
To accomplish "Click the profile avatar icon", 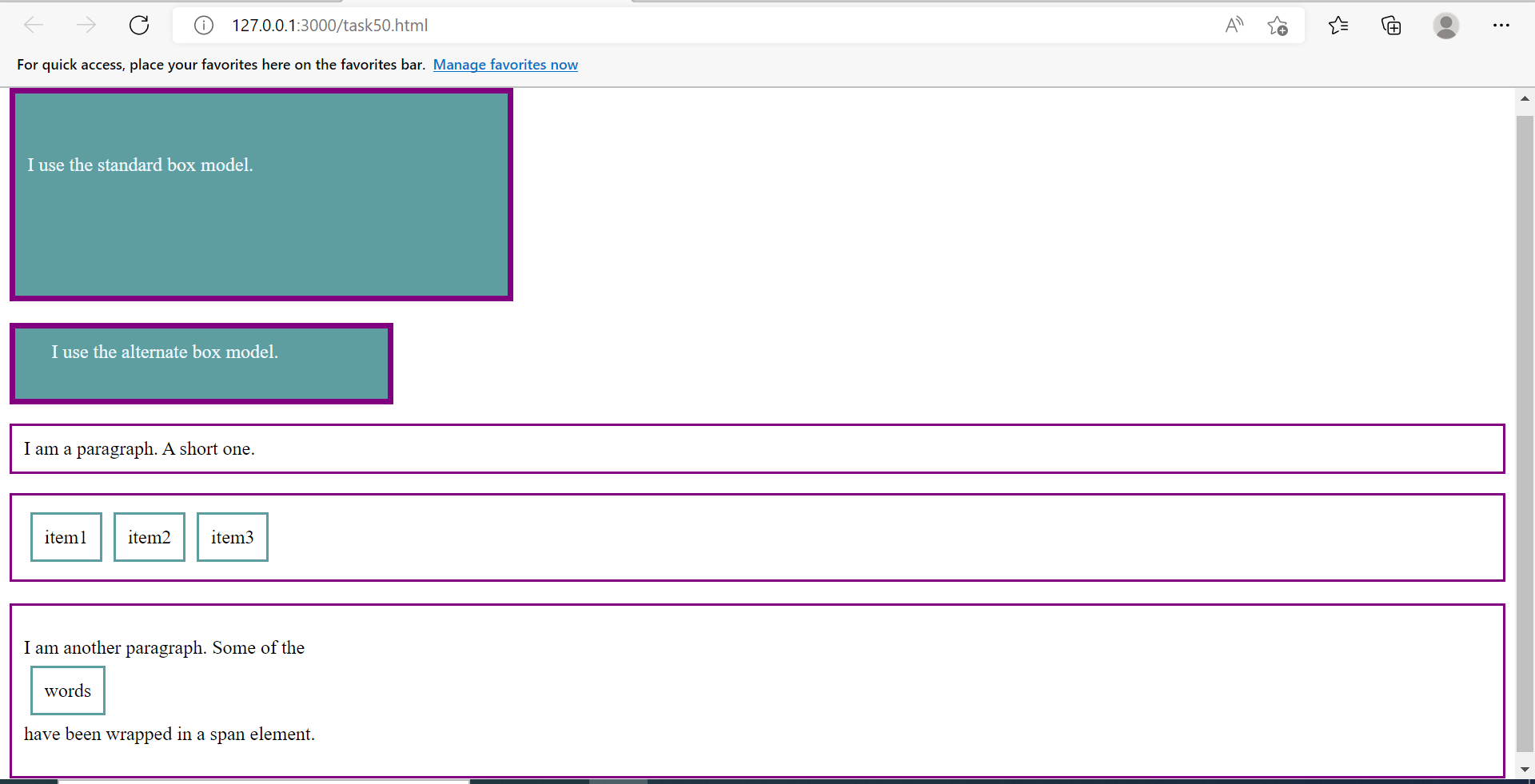I will [x=1445, y=25].
